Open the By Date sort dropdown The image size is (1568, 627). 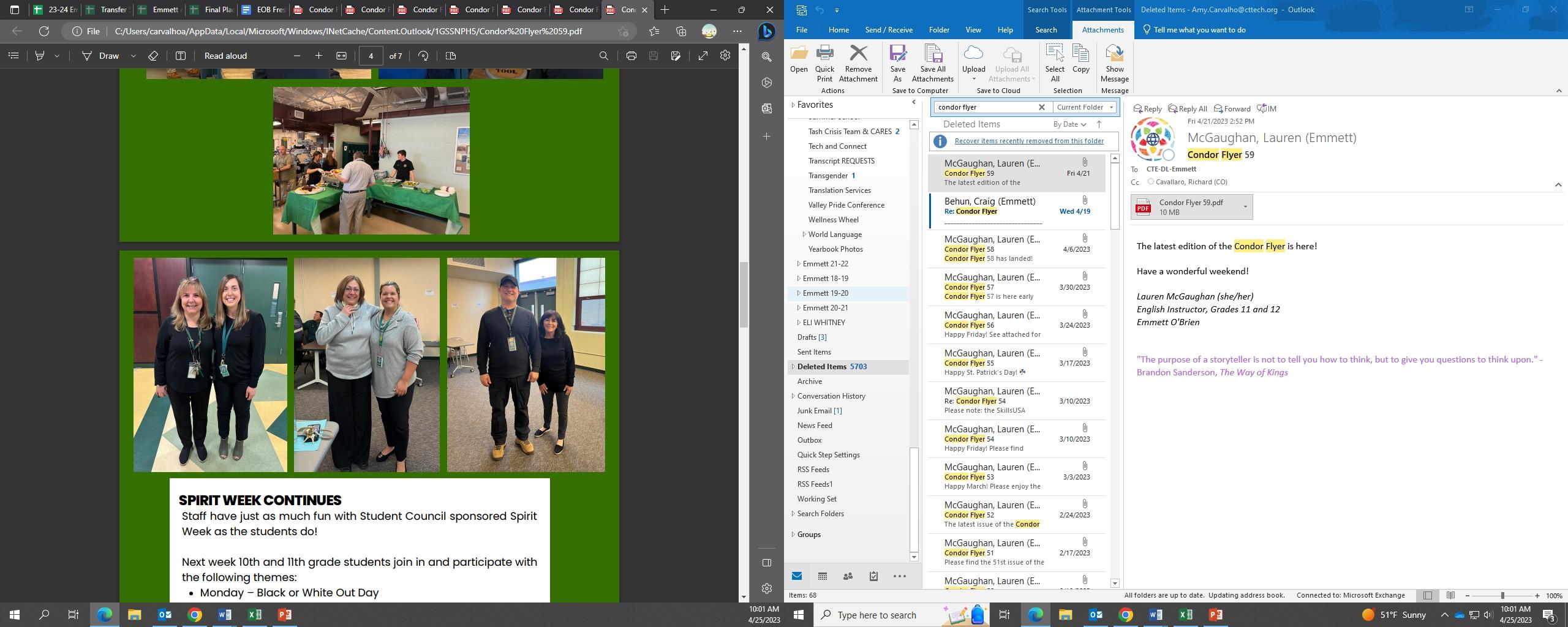pyautogui.click(x=1069, y=124)
